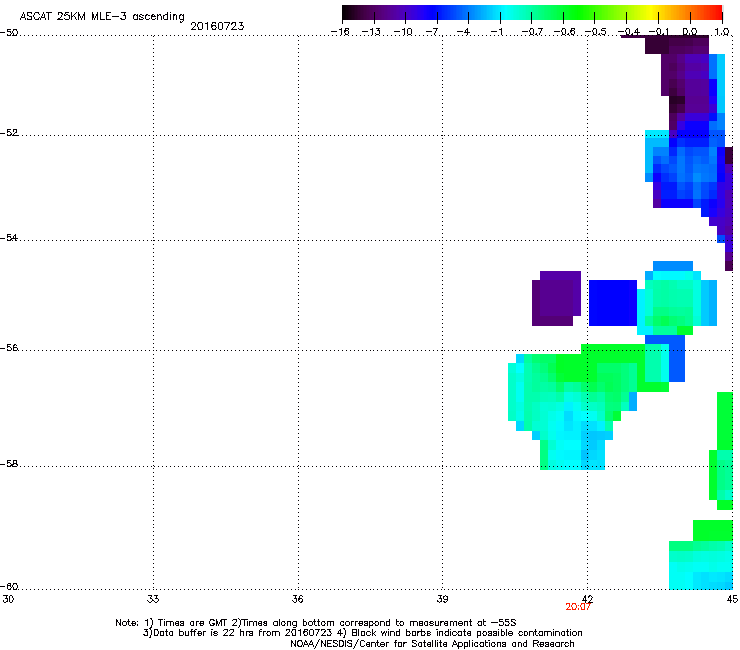This screenshot has height=650, width=740.
Task: Click the NOAA/NESDIS credit line
Action: (432, 644)
